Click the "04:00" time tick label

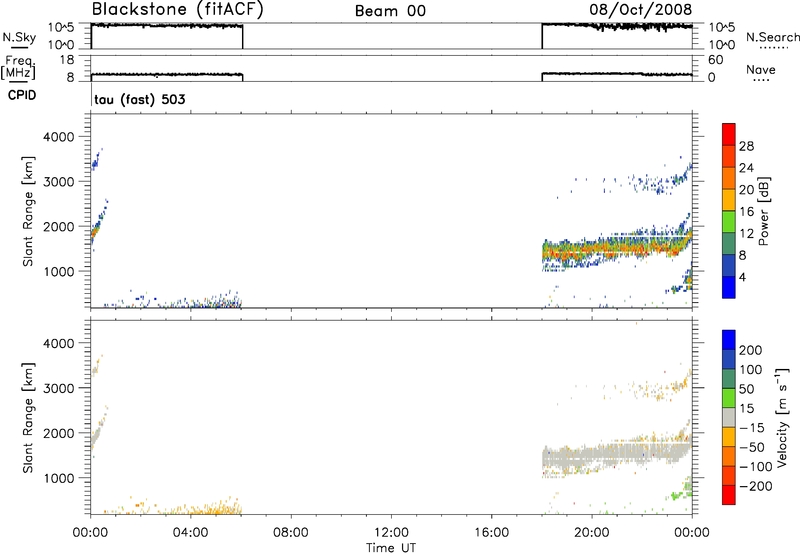click(x=190, y=533)
